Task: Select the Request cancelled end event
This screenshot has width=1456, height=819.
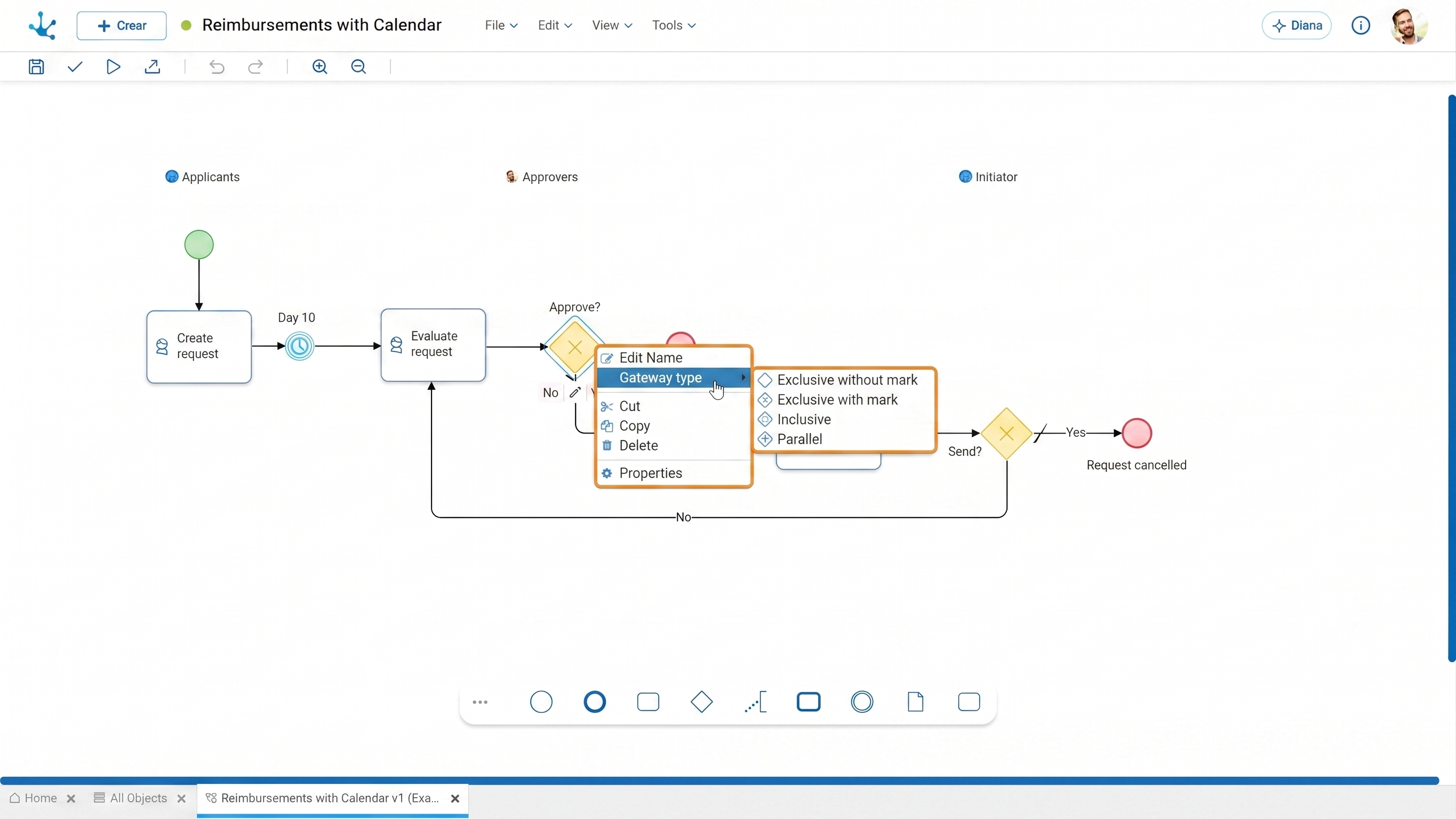Action: coord(1137,433)
